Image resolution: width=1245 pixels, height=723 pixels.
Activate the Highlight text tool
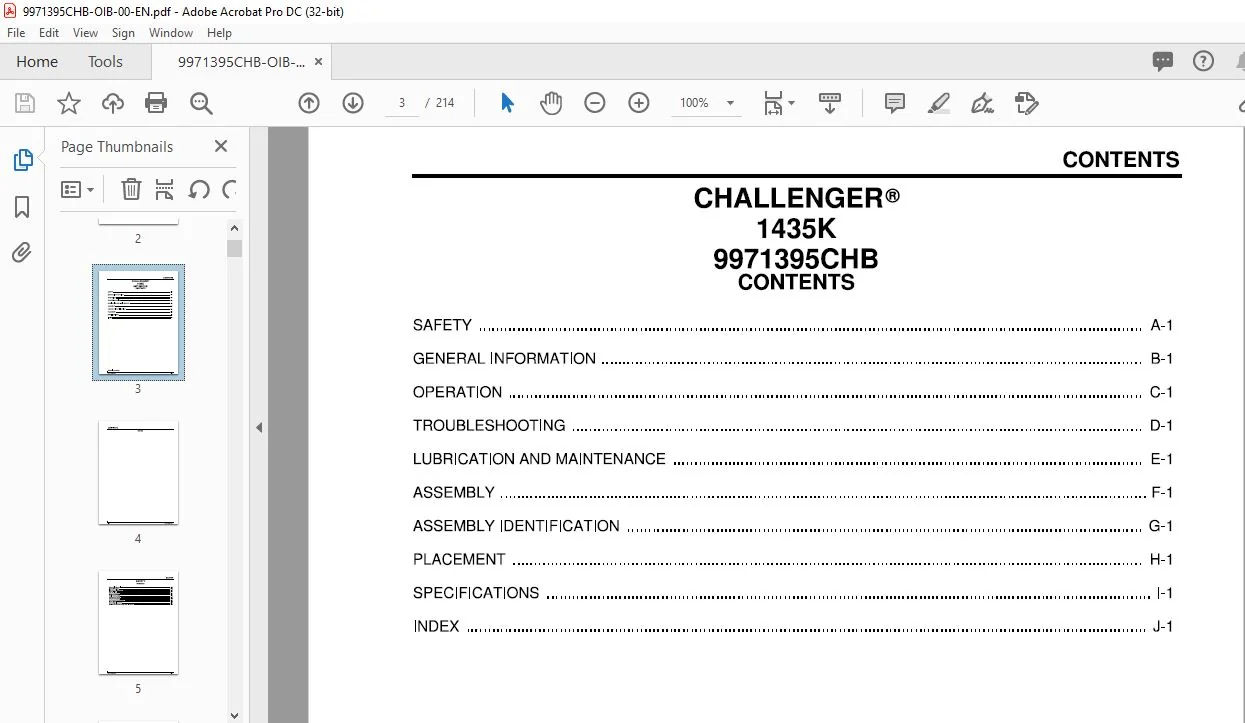[939, 103]
